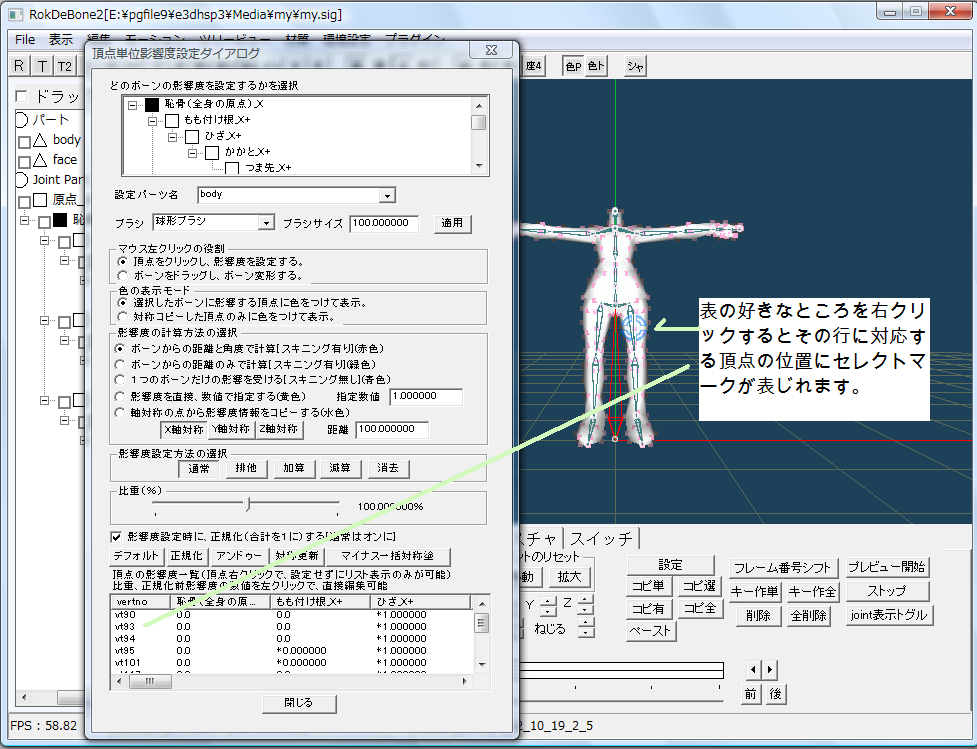Screen dimensions: 977x749
Task: Collapse the ひざ_X+ bone tree node
Action: [x=172, y=136]
